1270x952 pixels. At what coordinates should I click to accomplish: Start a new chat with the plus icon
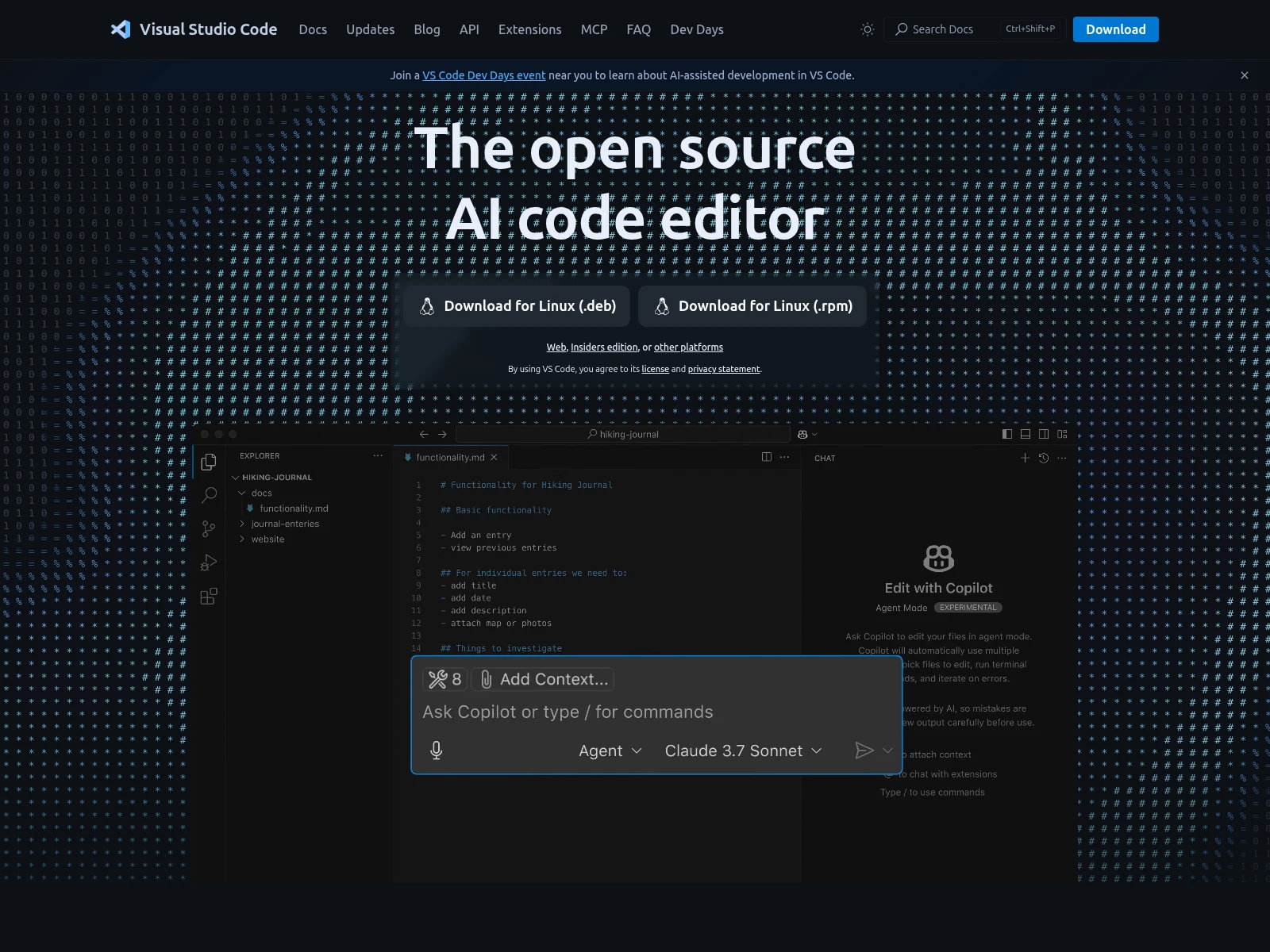point(1025,458)
